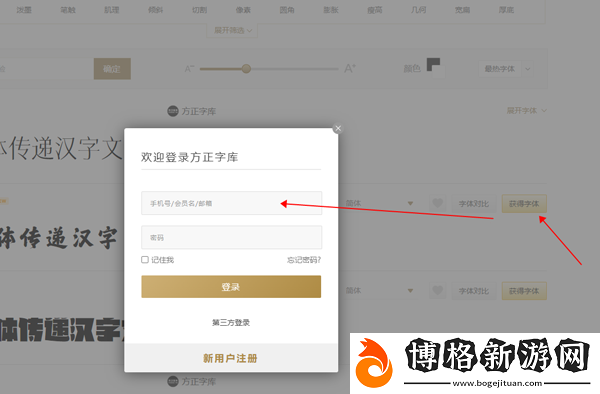Open the 忘记密码? link

pyautogui.click(x=304, y=260)
